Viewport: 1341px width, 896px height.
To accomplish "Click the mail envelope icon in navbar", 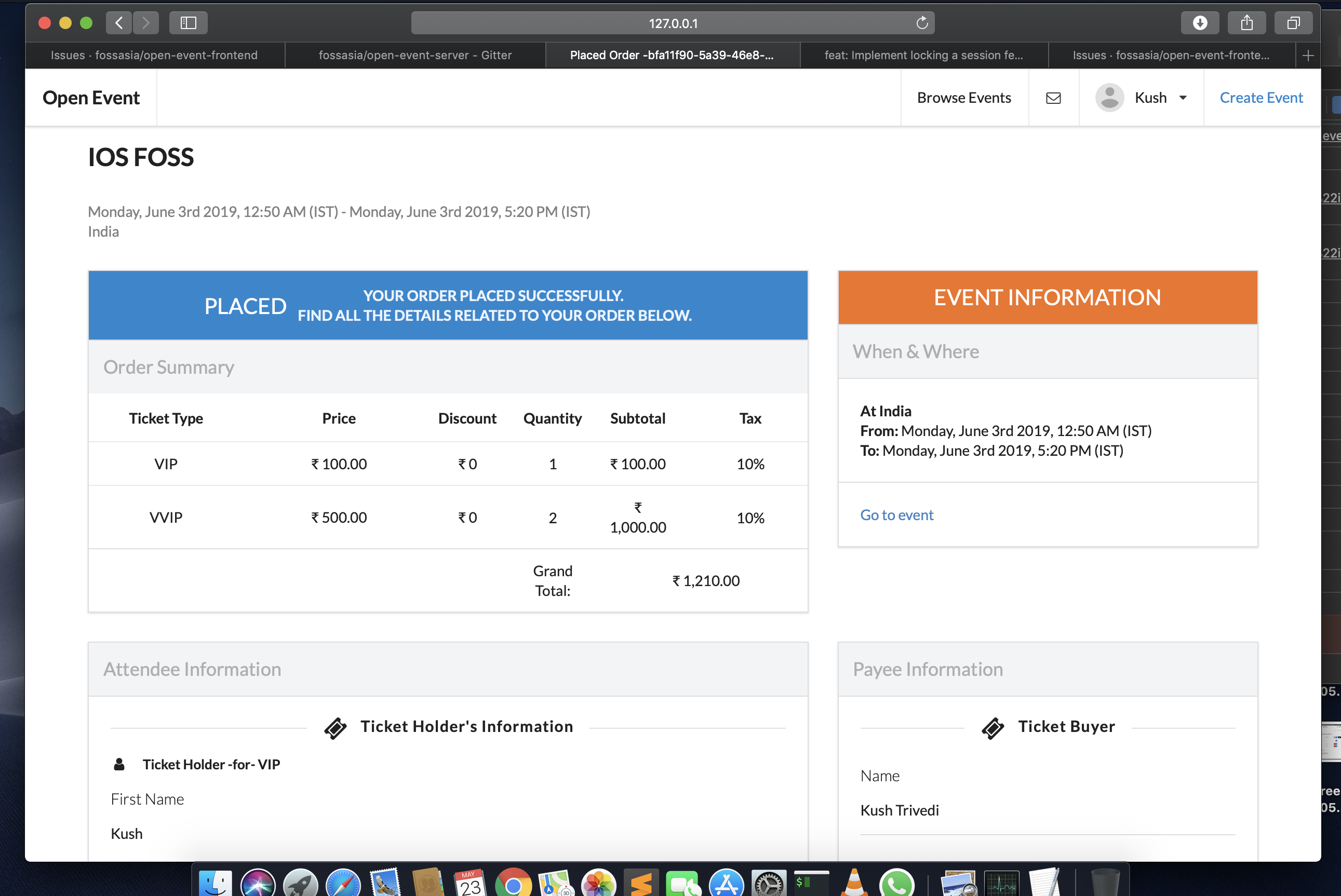I will pyautogui.click(x=1053, y=98).
